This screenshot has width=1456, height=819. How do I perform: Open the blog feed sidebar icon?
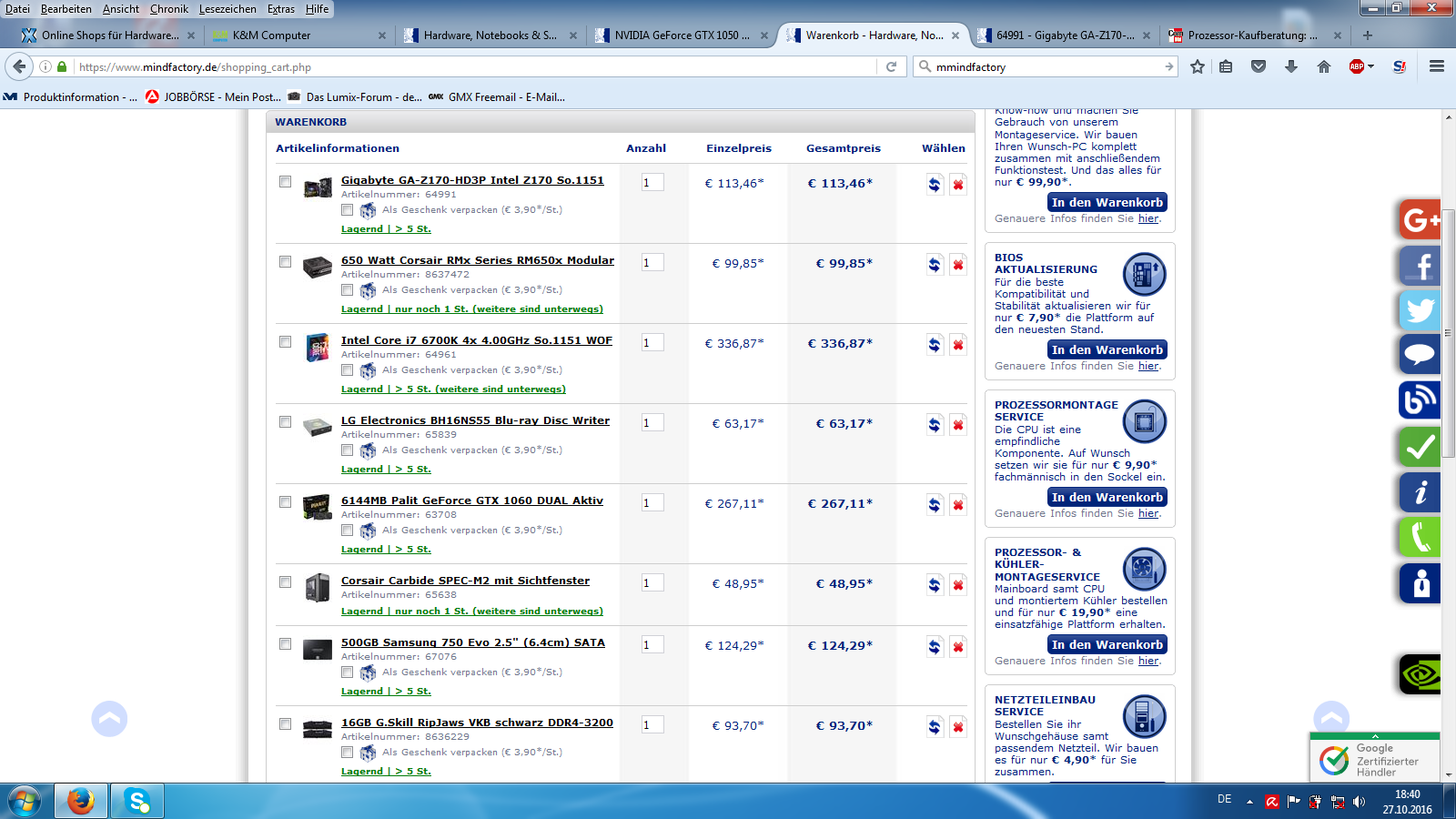[x=1420, y=399]
